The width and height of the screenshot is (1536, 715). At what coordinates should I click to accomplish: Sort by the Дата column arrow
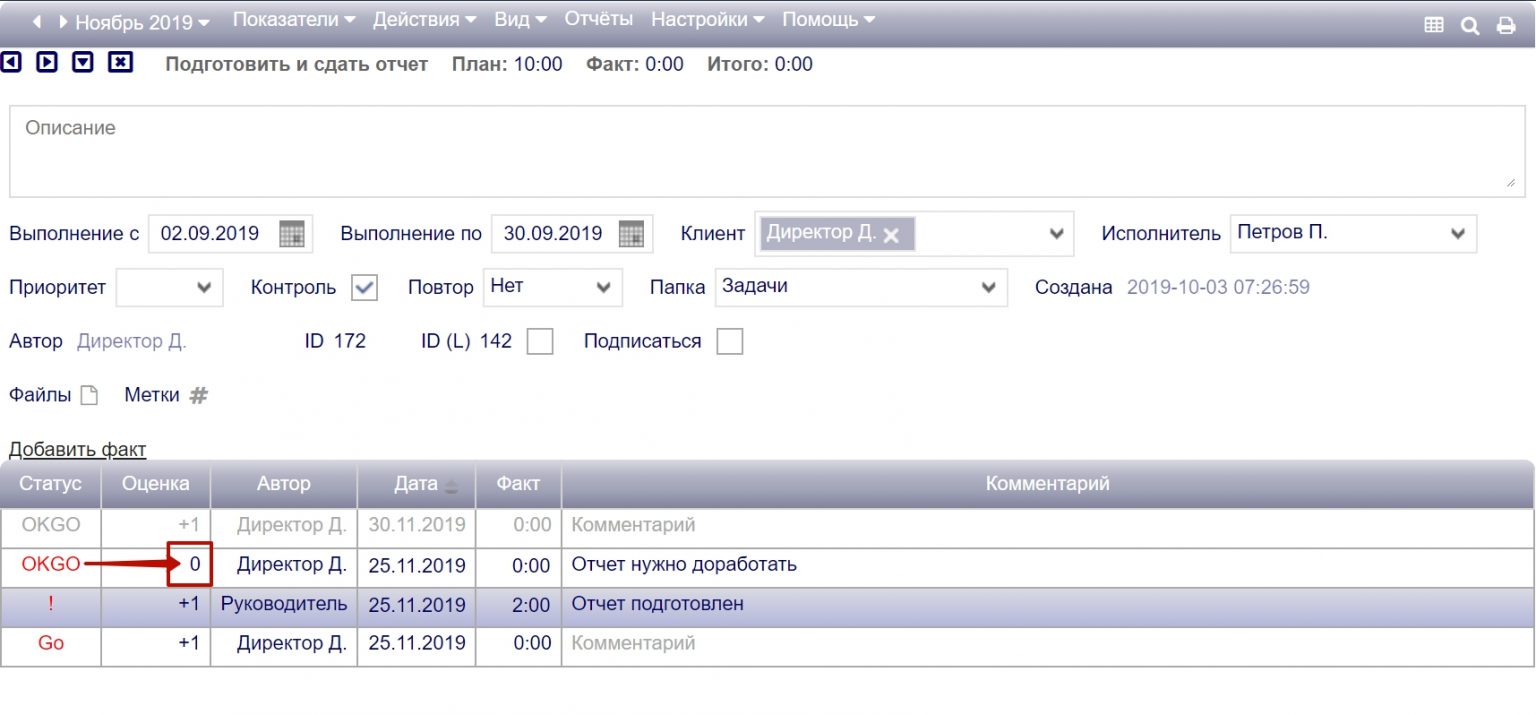(x=451, y=485)
